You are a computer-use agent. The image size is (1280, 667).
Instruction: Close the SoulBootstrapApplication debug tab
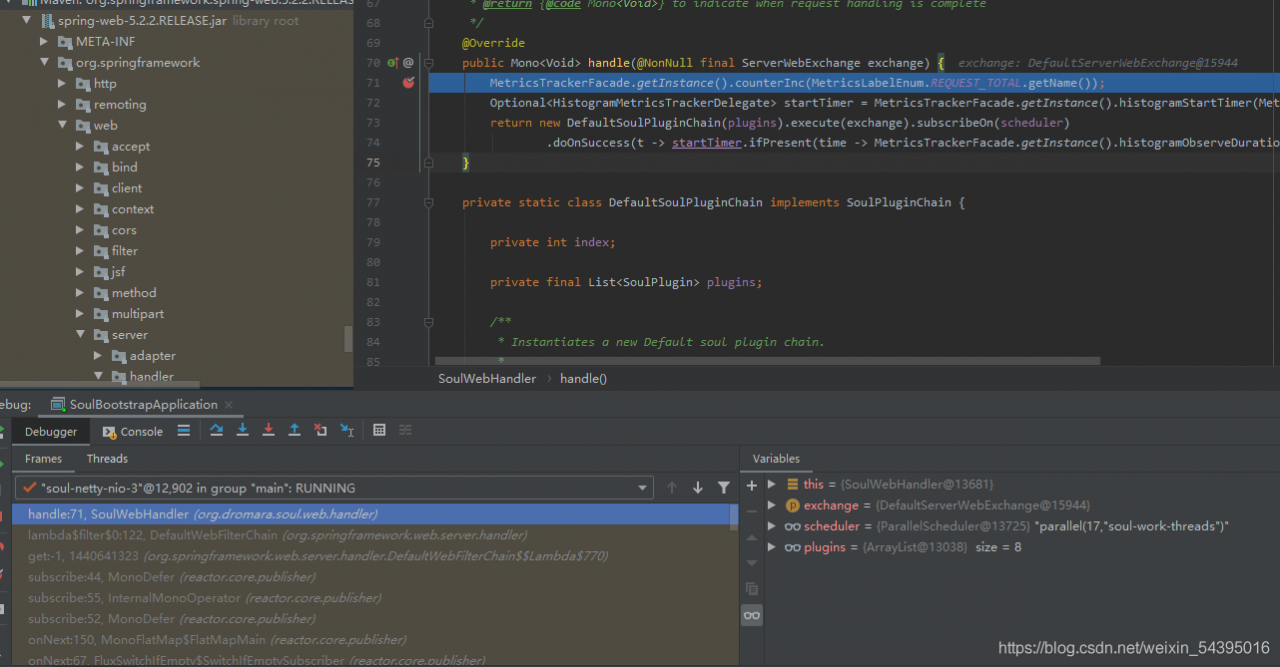coord(229,405)
